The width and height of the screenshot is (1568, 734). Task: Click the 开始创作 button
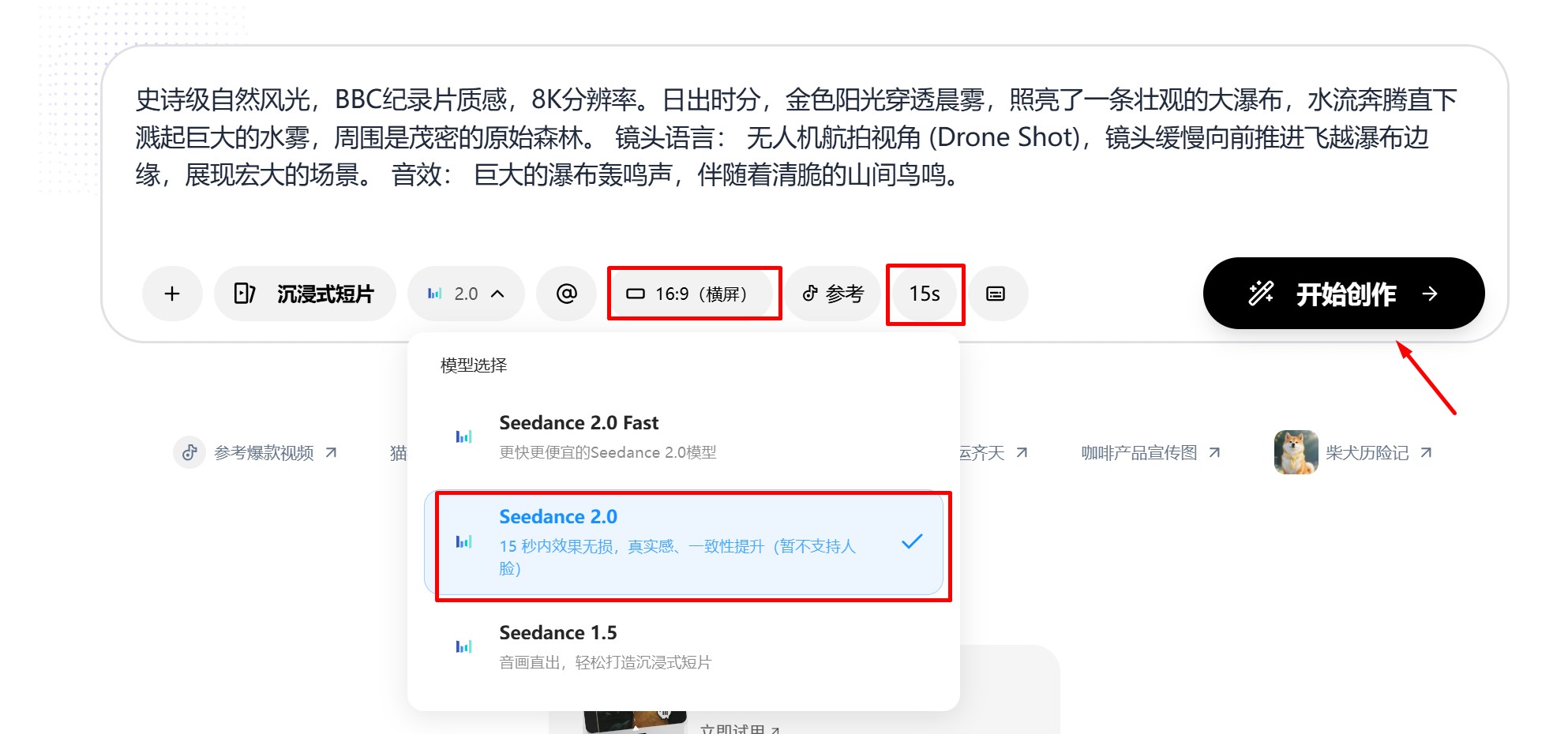pos(1343,293)
